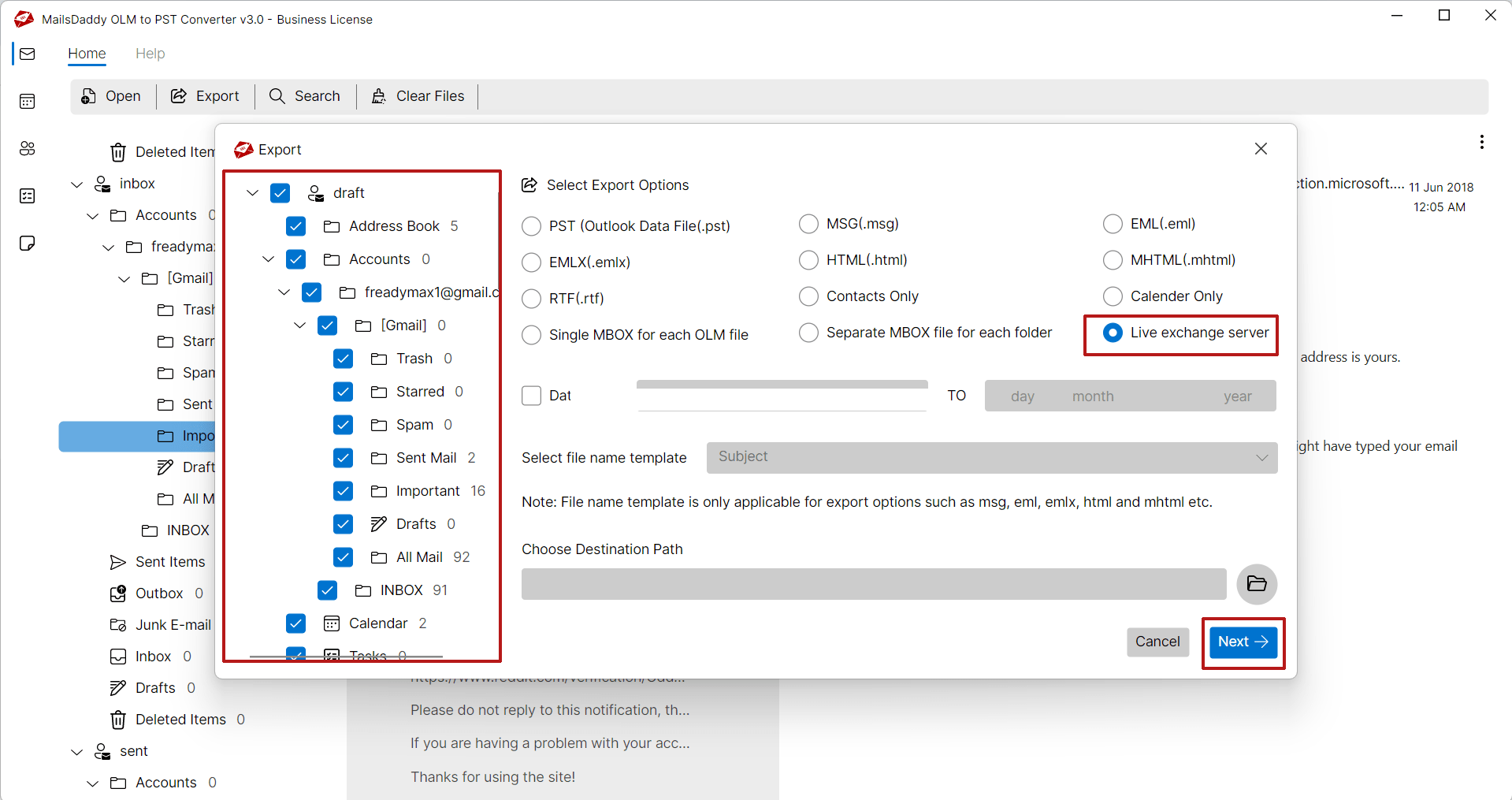Select the Junk E-mail folder icon
This screenshot has width=1512, height=800.
[118, 625]
